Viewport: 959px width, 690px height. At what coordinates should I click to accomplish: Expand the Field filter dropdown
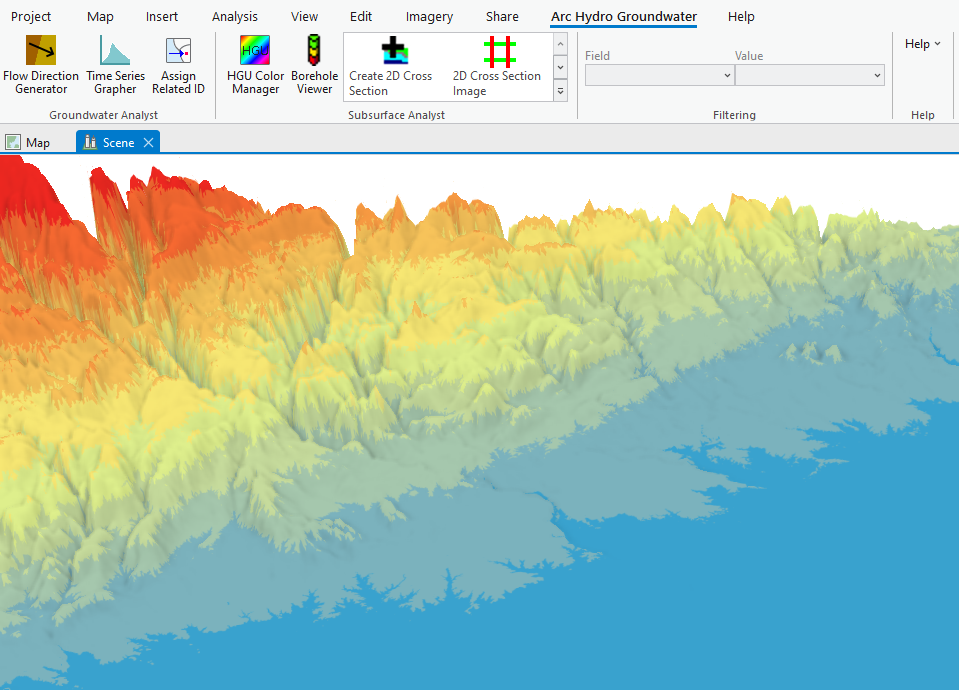(x=659, y=76)
